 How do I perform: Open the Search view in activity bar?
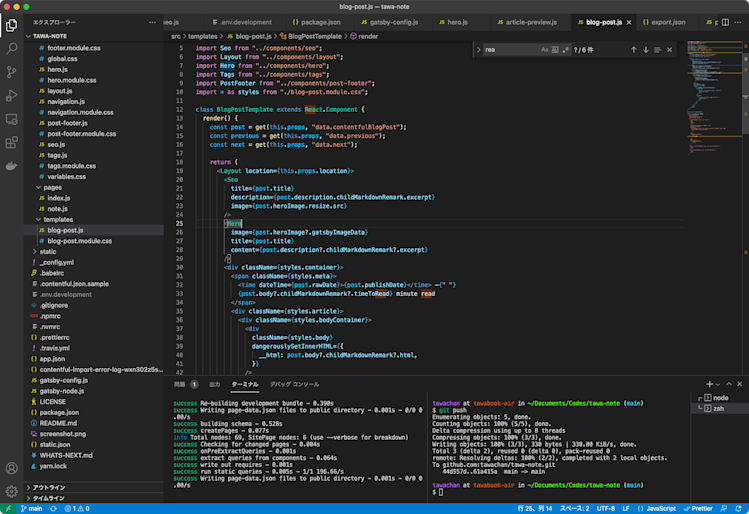11,48
